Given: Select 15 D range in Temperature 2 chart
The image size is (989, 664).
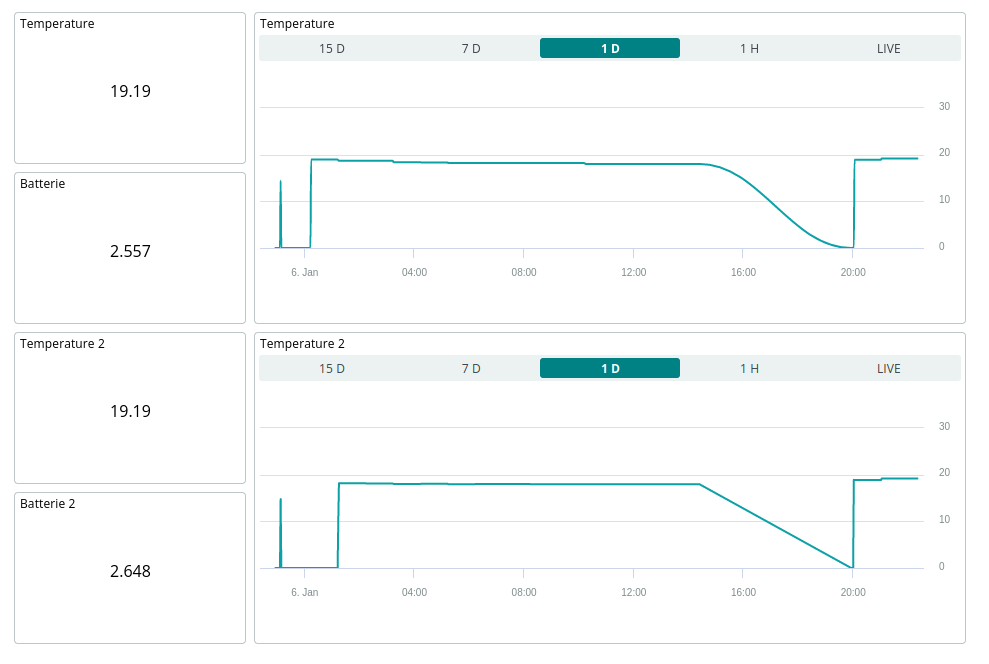Looking at the screenshot, I should (332, 368).
